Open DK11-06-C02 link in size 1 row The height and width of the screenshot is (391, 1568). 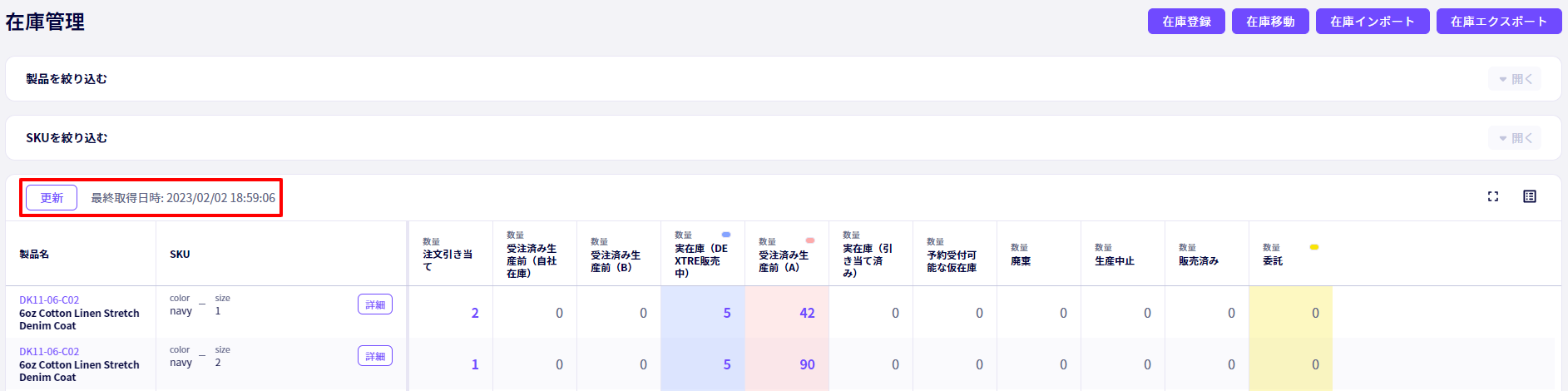(49, 300)
